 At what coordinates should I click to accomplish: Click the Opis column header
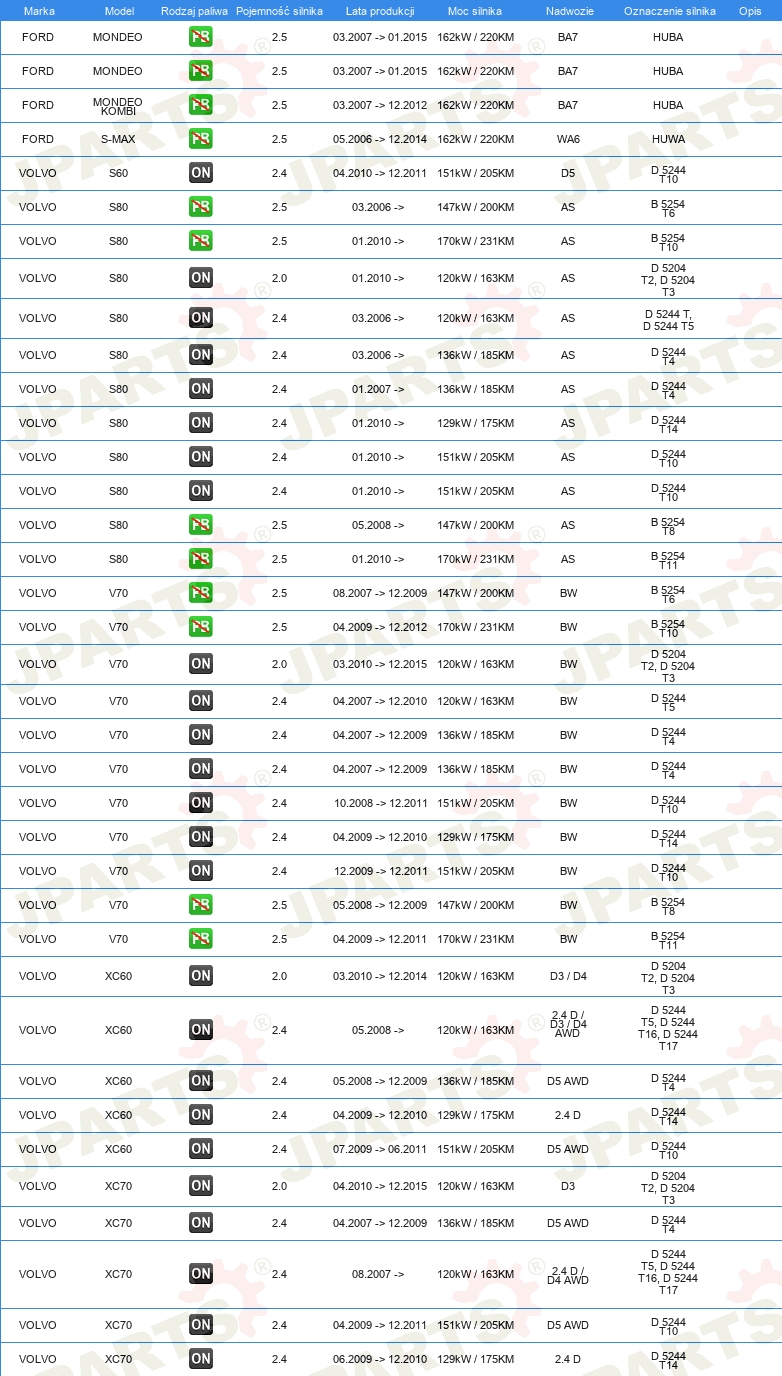750,10
